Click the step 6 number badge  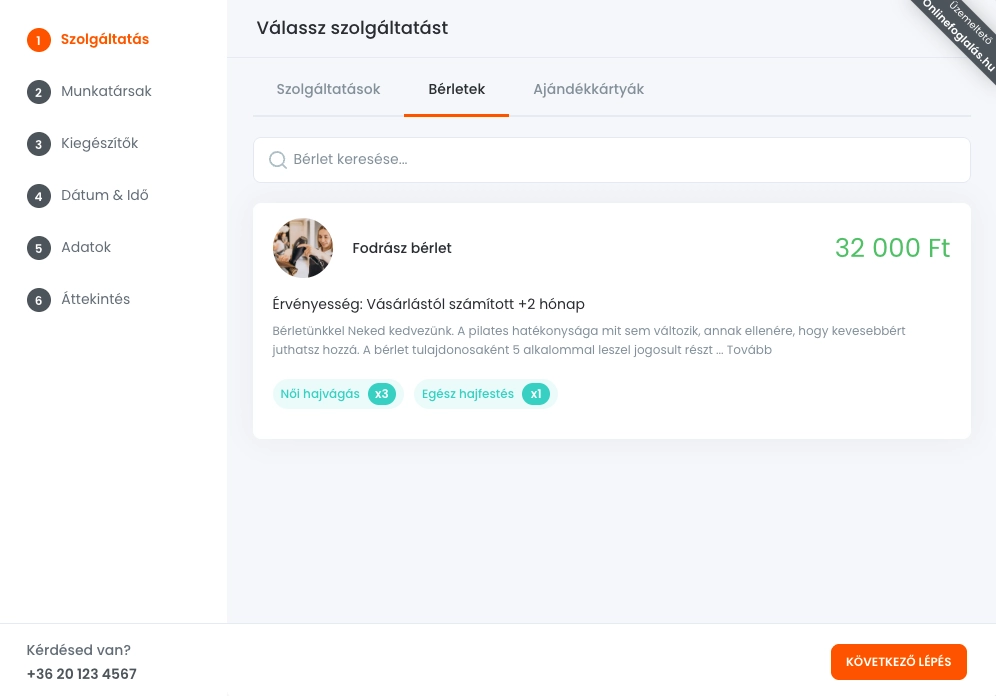click(38, 300)
